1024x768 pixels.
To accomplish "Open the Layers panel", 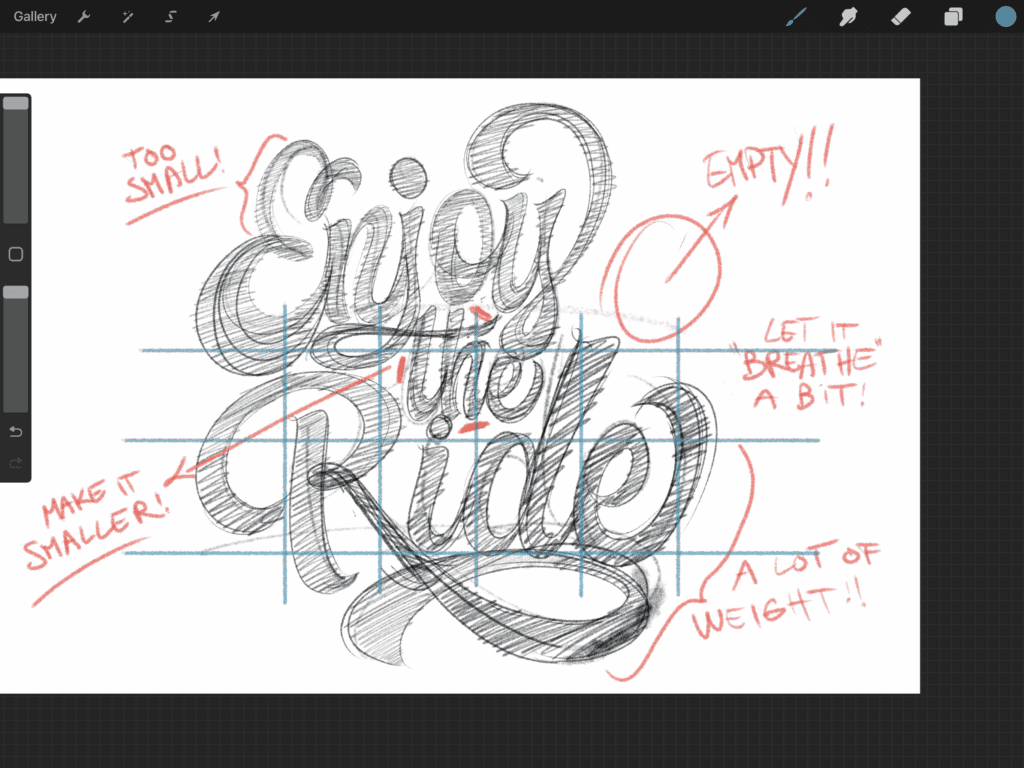I will (952, 16).
